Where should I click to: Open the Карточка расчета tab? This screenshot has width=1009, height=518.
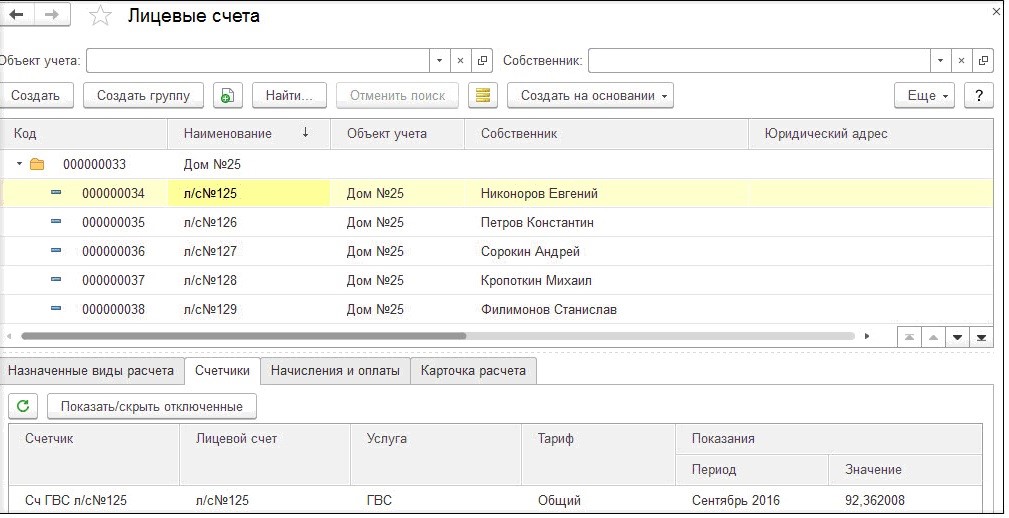pos(473,370)
